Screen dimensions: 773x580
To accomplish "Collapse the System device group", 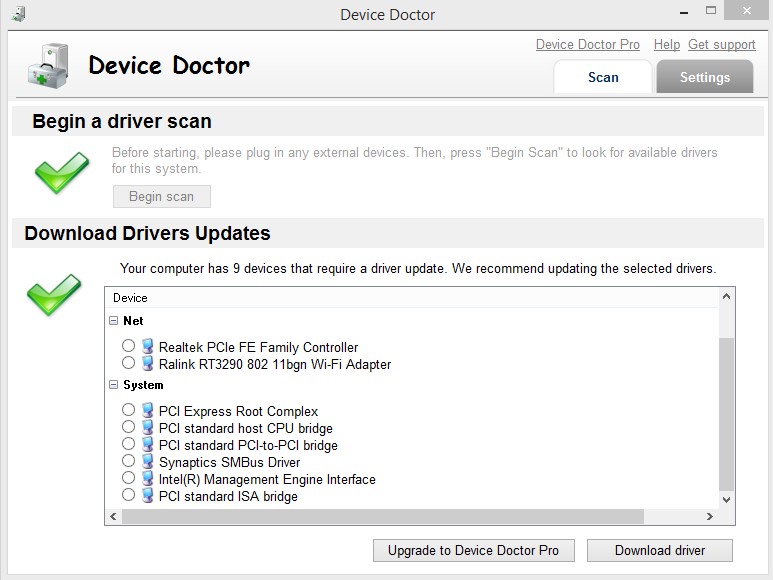I will [113, 385].
